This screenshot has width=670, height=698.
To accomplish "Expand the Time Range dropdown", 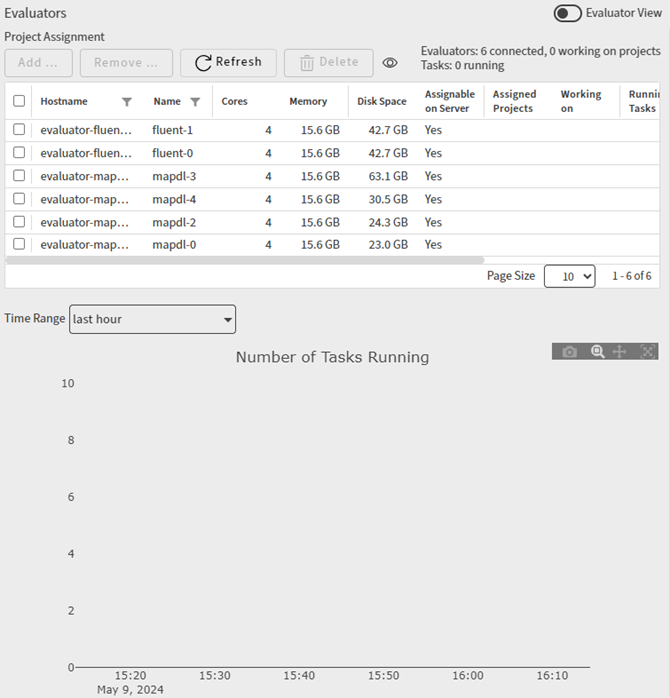I will pos(152,319).
